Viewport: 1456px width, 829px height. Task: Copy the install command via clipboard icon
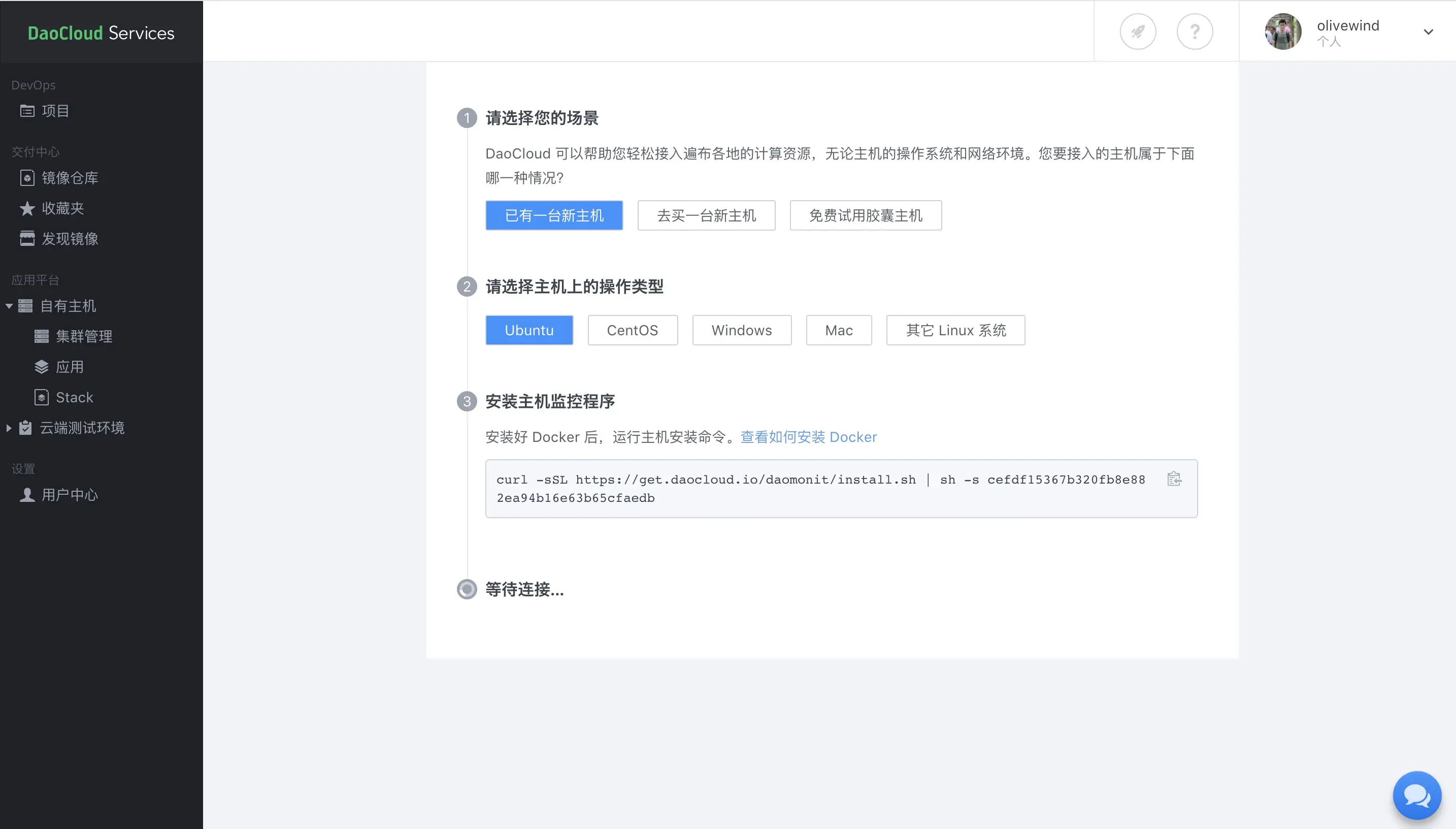[1174, 479]
